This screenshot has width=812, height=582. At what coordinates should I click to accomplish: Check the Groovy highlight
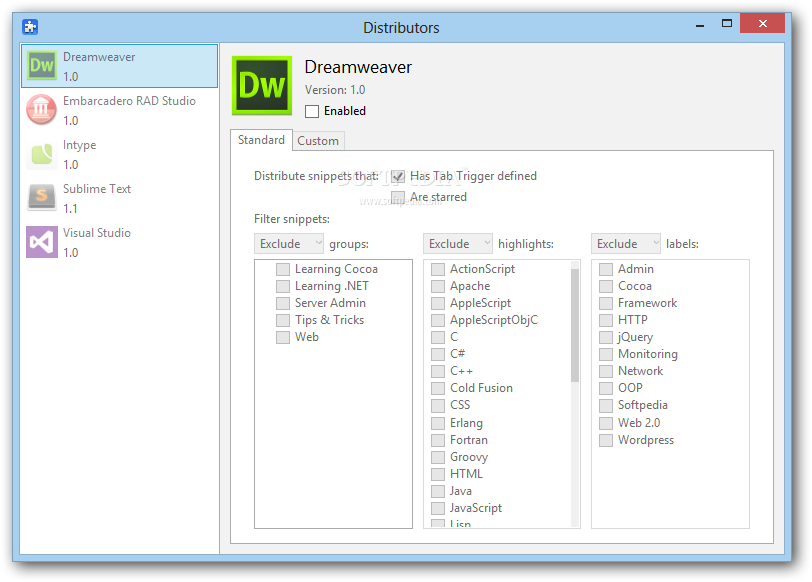(x=438, y=458)
